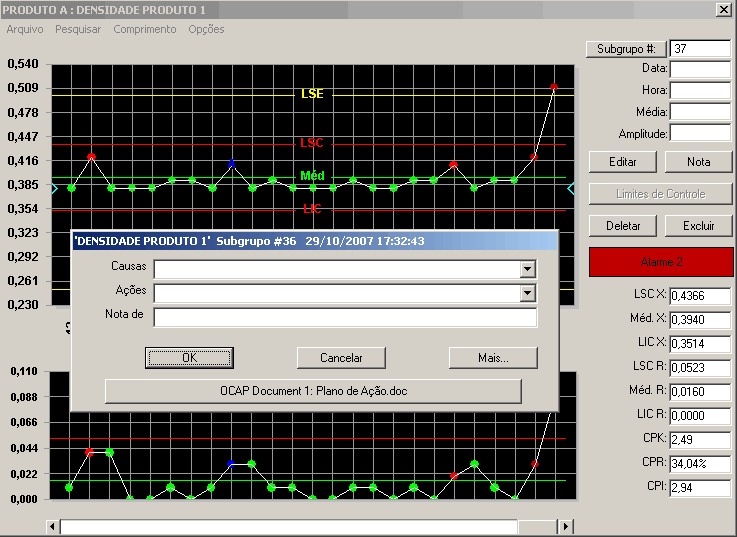
Task: Click the left scroll arrow on horizontal scrollbar
Action: click(x=53, y=526)
